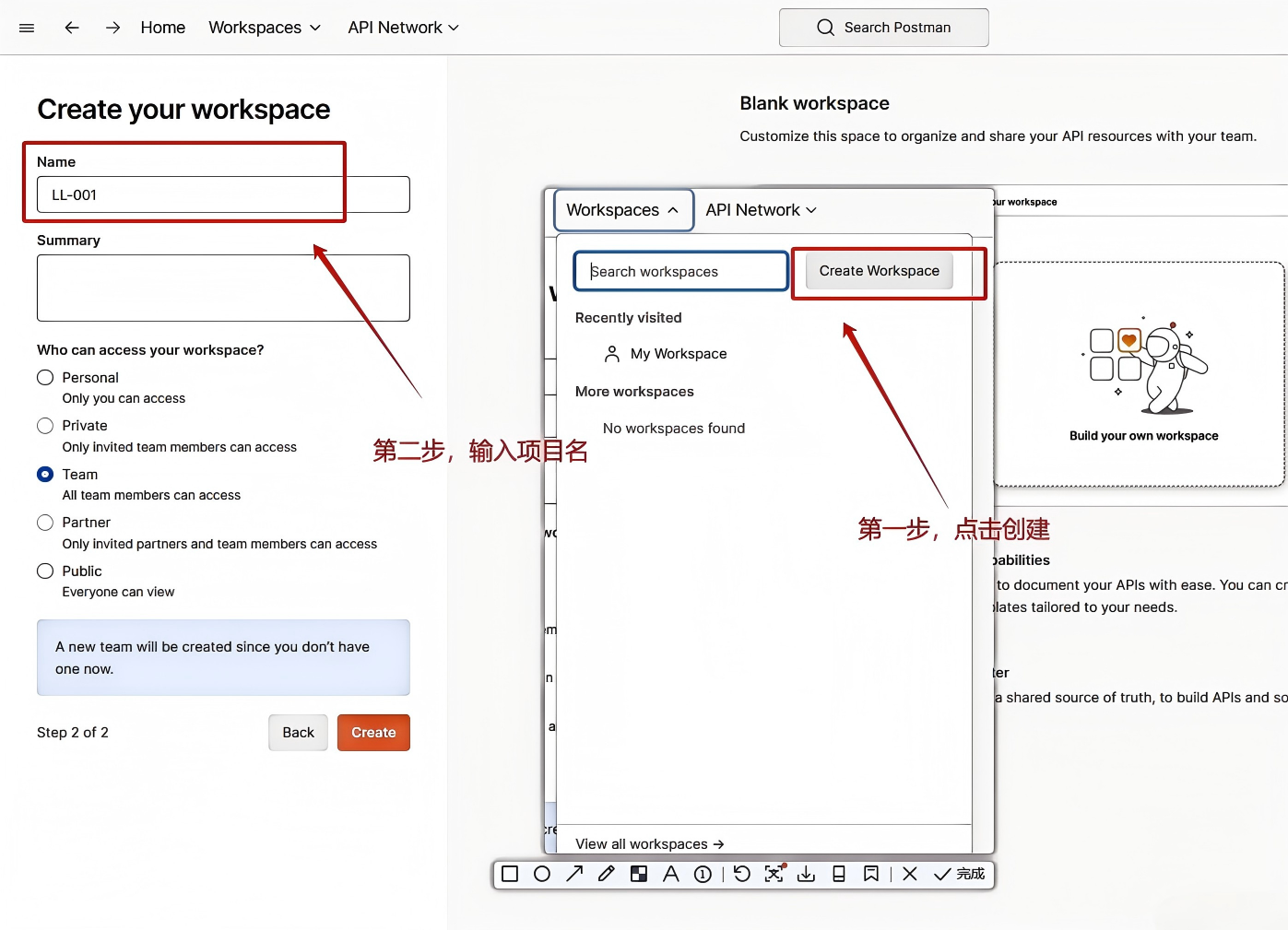This screenshot has width=1288, height=930.
Task: Click the 'Step 2 of 2' label
Action: (73, 733)
